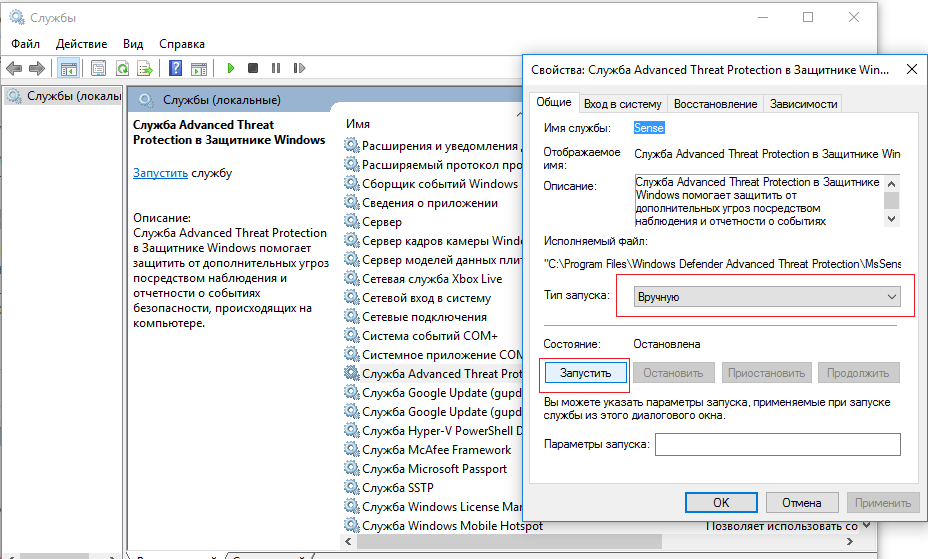
Task: Select Служба McAfee Framework in list
Action: 436,450
